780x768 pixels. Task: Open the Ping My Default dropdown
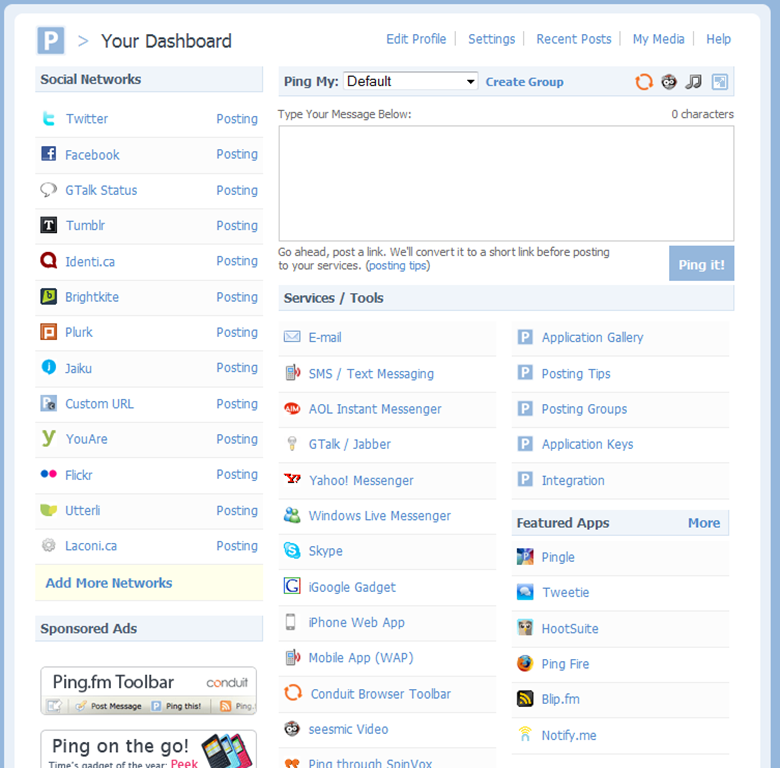411,82
